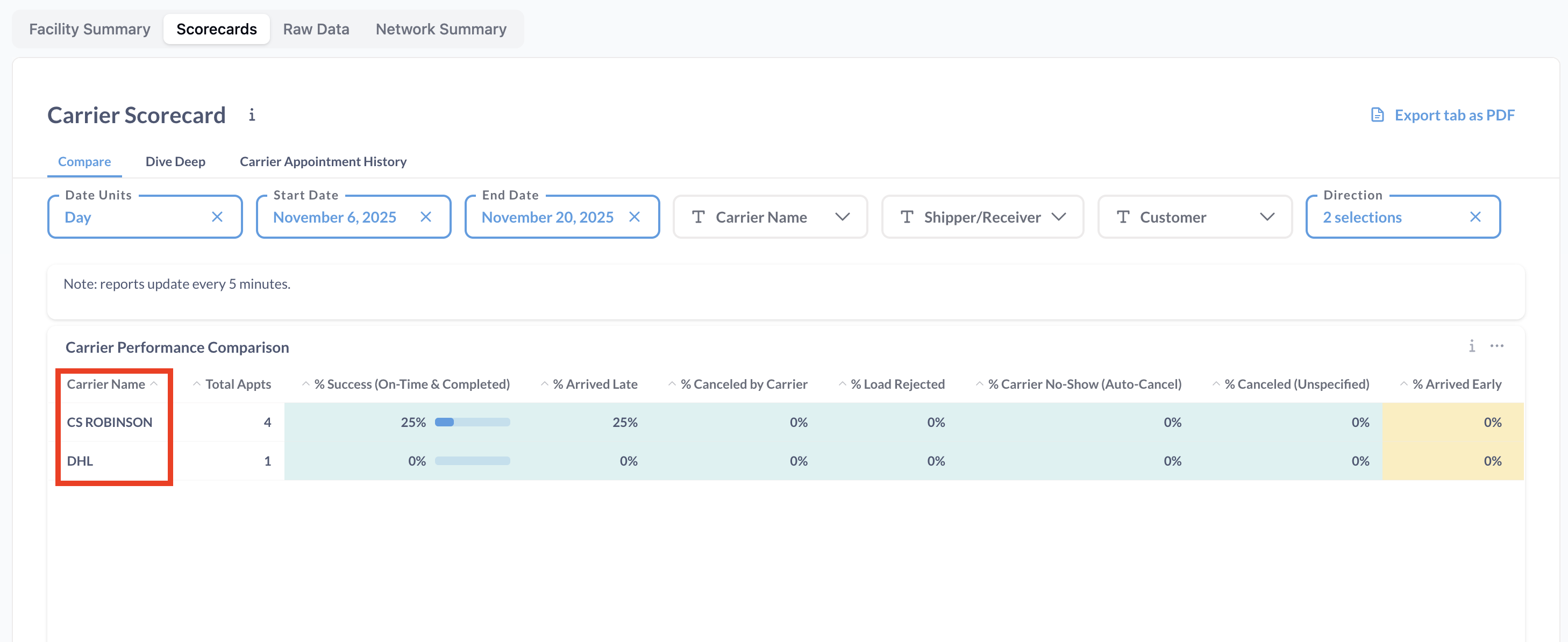Click the reports update note text
Viewport: 1568px width, 642px height.
tap(177, 283)
